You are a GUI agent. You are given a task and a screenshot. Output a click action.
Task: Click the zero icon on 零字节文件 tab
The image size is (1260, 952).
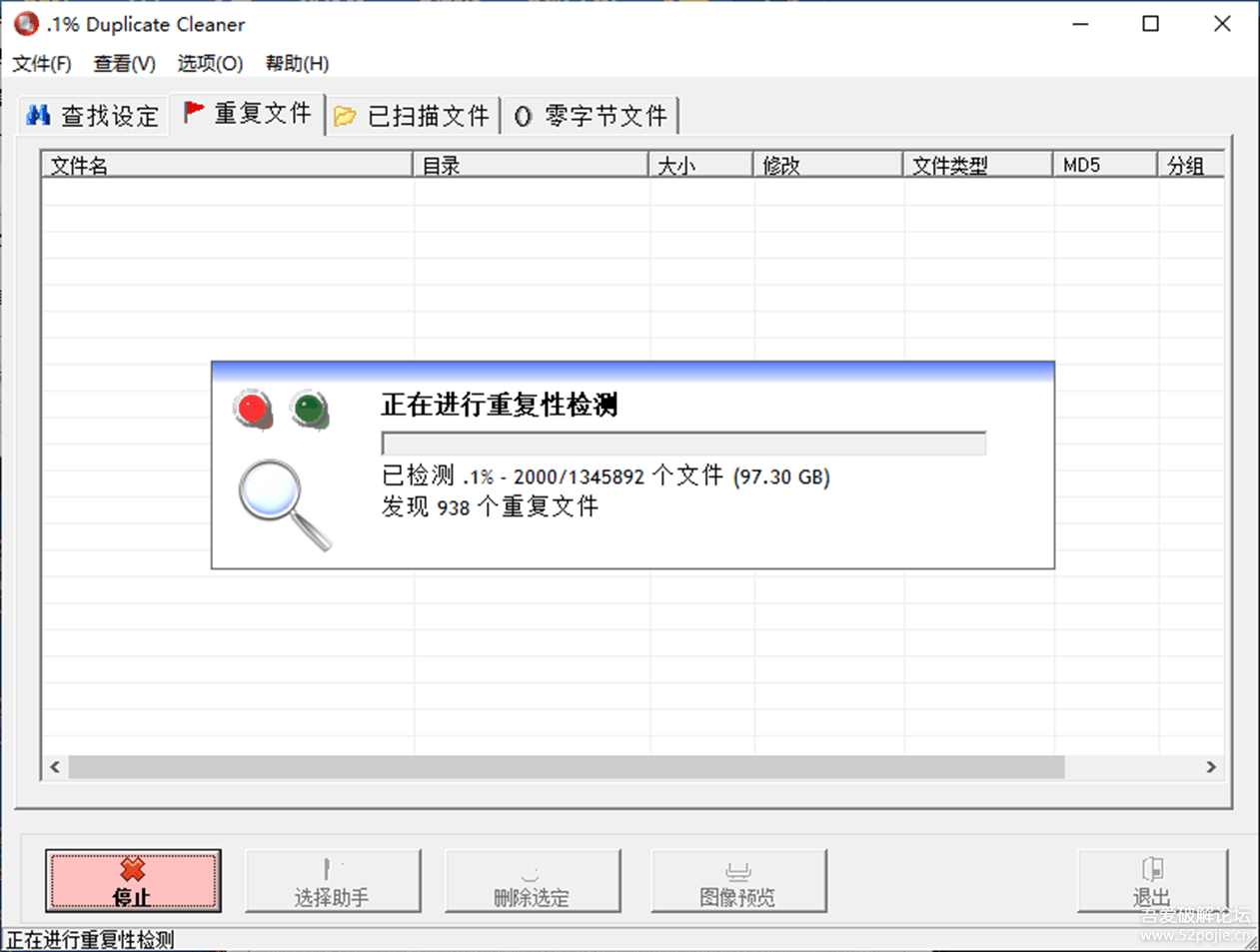pyautogui.click(x=523, y=117)
